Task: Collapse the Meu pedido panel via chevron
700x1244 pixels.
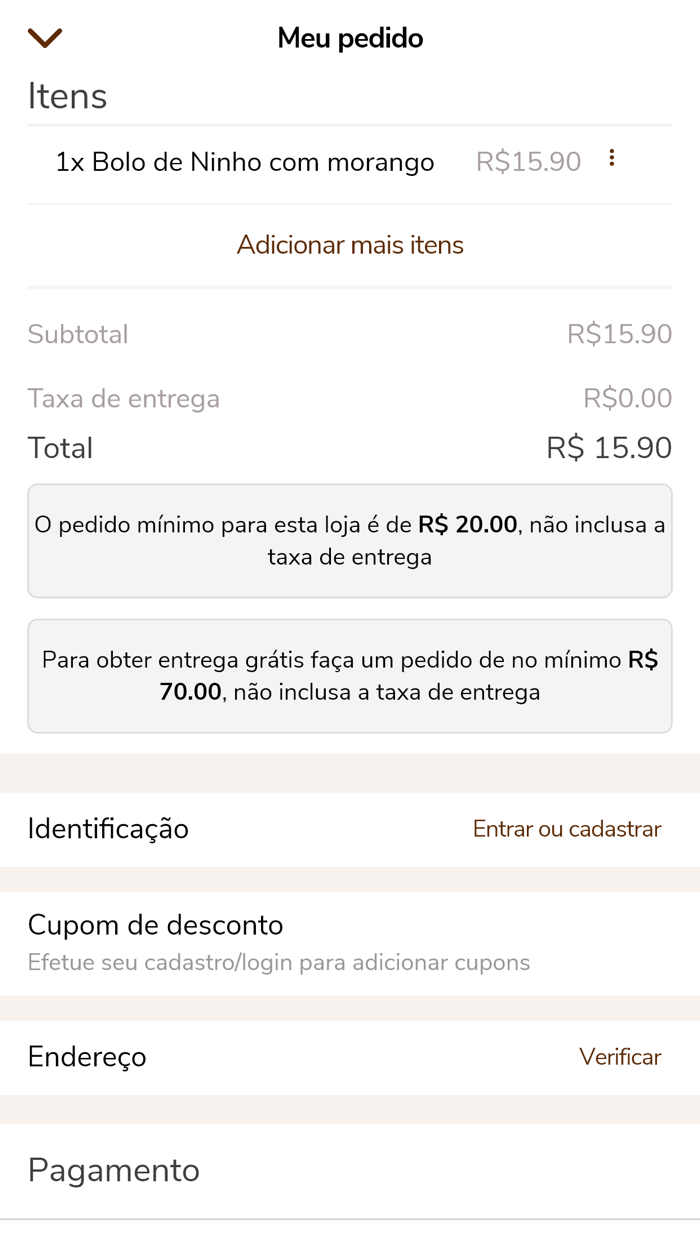Action: click(x=44, y=37)
